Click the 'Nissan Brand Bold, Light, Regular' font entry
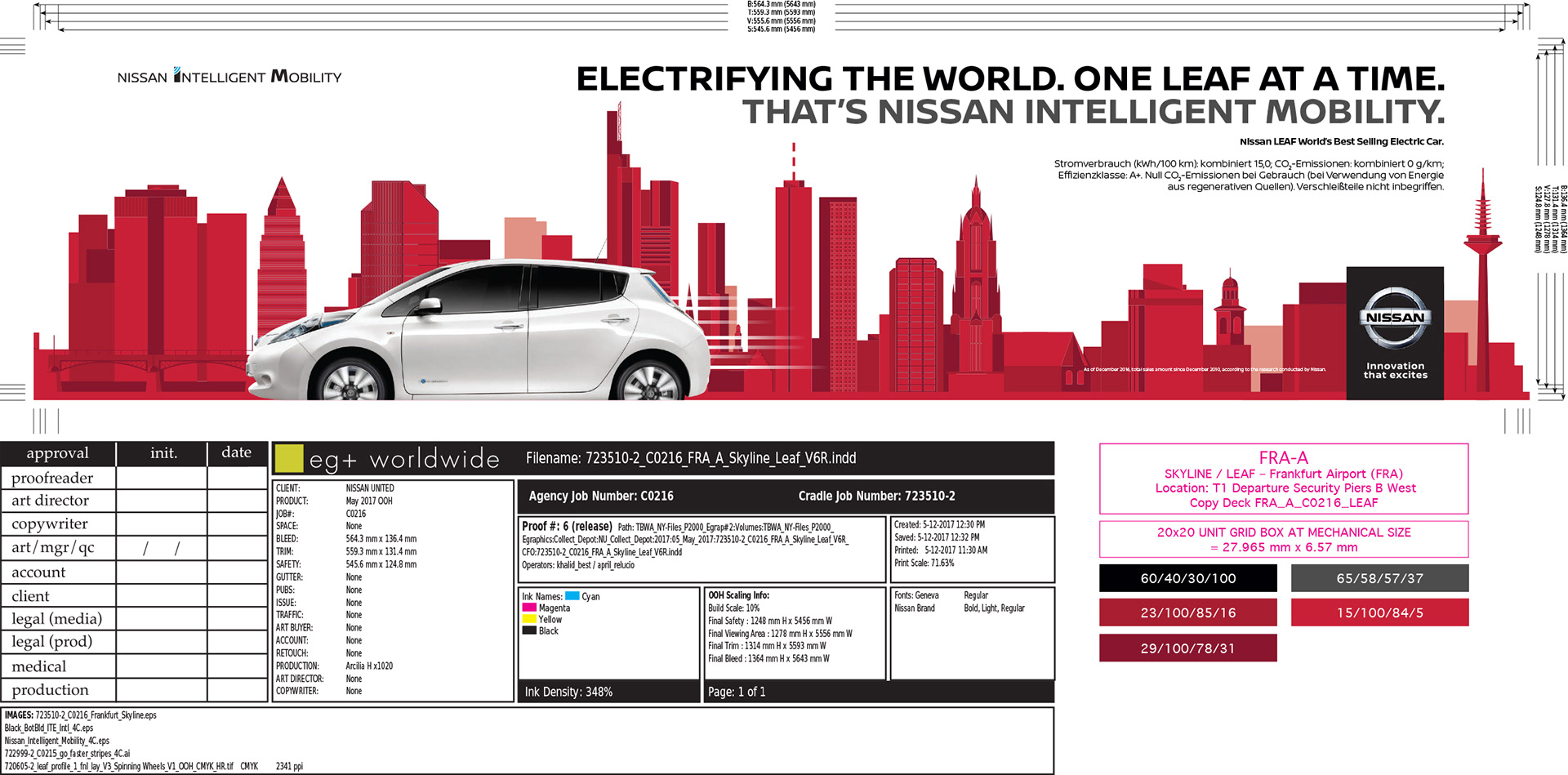Screen dimensions: 1568x775 [x=960, y=608]
